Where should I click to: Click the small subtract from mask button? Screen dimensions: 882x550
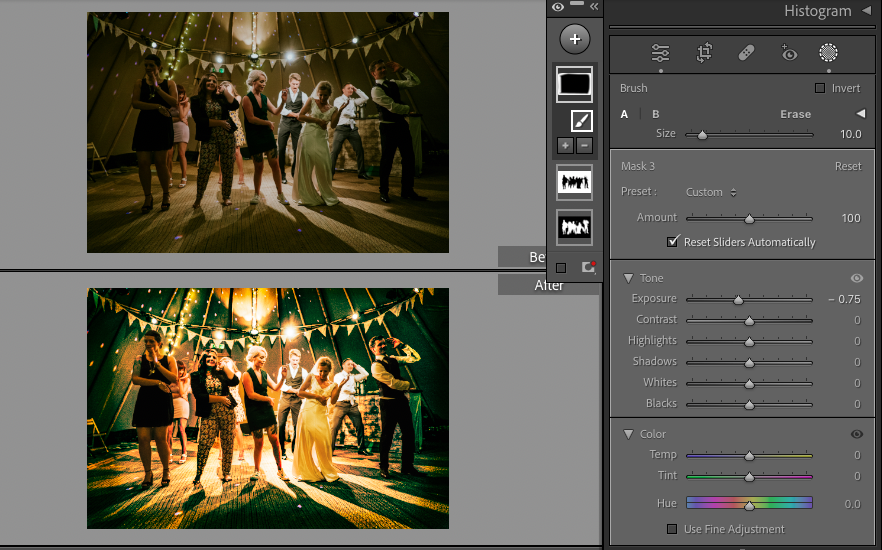(584, 145)
